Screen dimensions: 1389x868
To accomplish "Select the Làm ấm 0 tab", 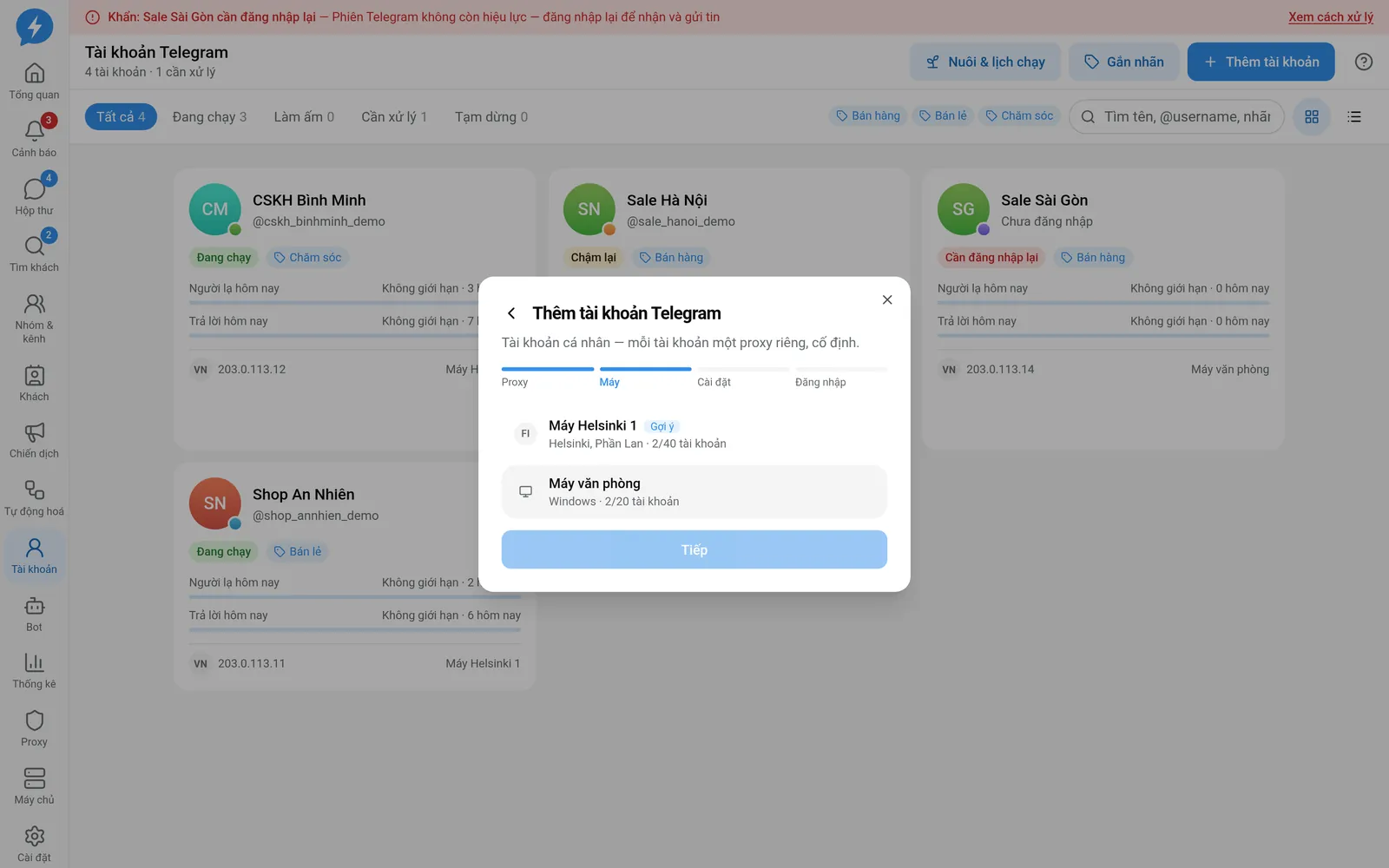I will pyautogui.click(x=304, y=116).
